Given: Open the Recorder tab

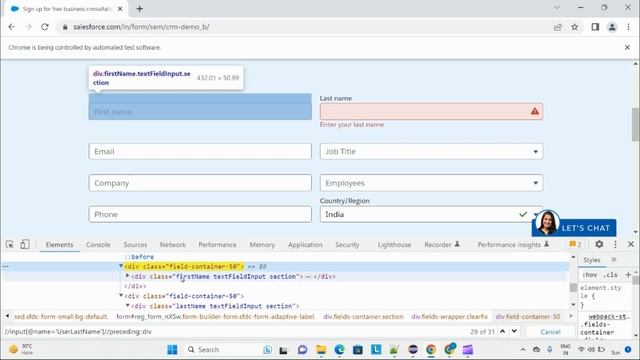Looking at the screenshot, I should pos(442,244).
